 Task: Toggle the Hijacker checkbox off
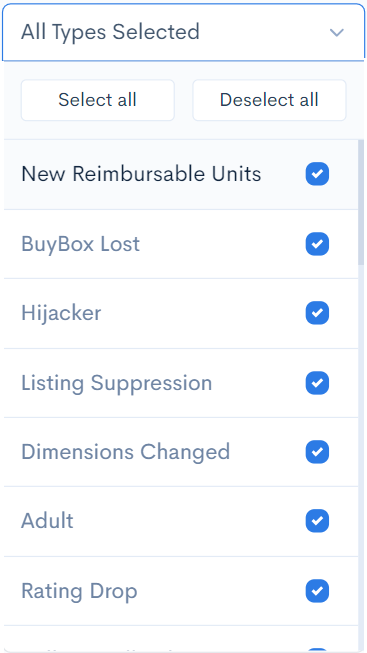tap(317, 313)
